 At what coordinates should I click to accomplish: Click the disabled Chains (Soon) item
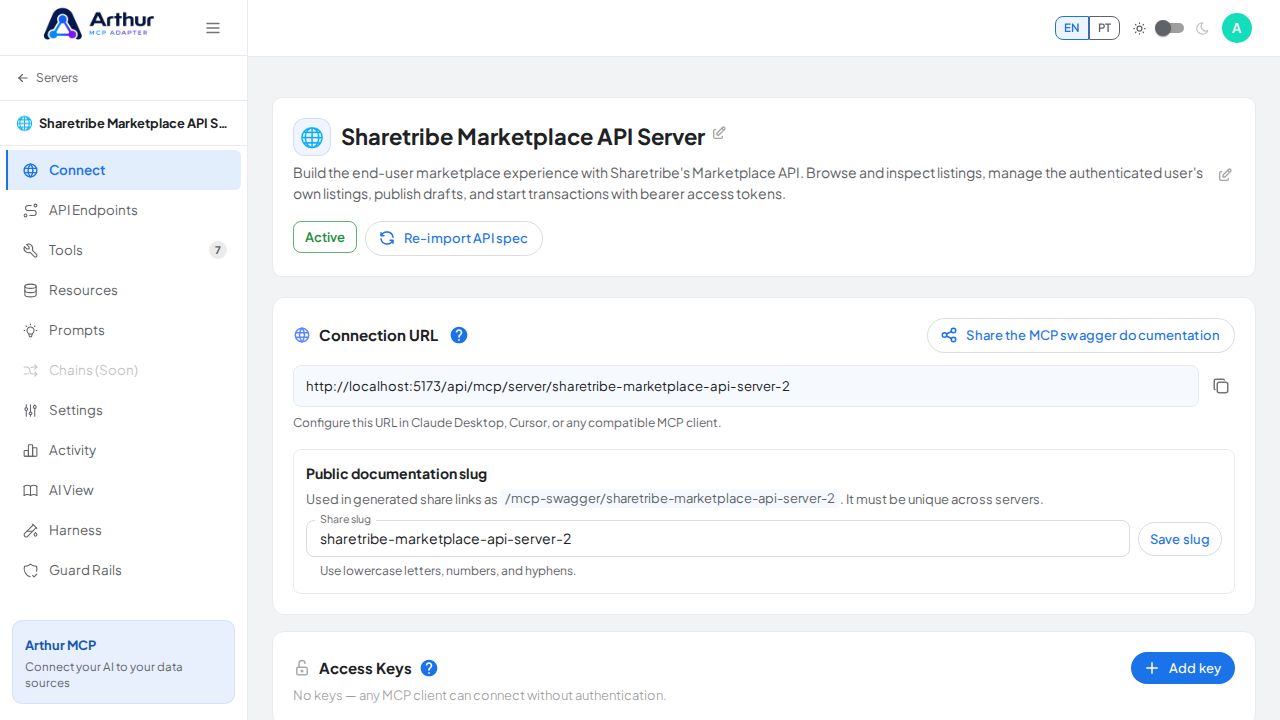(x=123, y=370)
